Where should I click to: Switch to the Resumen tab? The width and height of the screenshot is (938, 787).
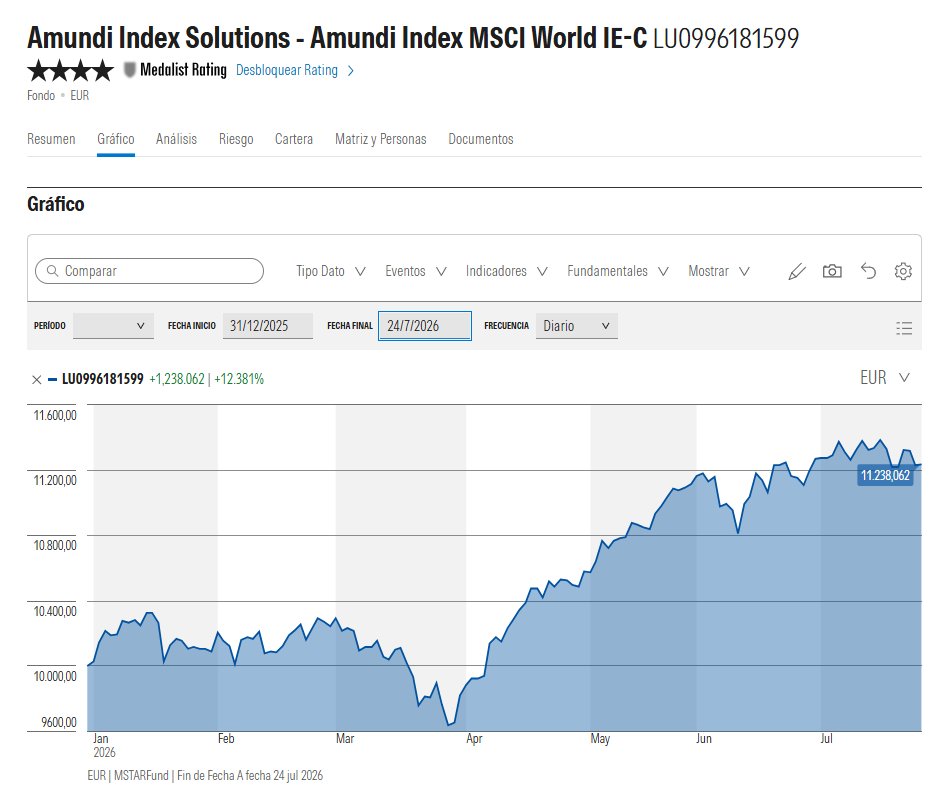(x=51, y=139)
